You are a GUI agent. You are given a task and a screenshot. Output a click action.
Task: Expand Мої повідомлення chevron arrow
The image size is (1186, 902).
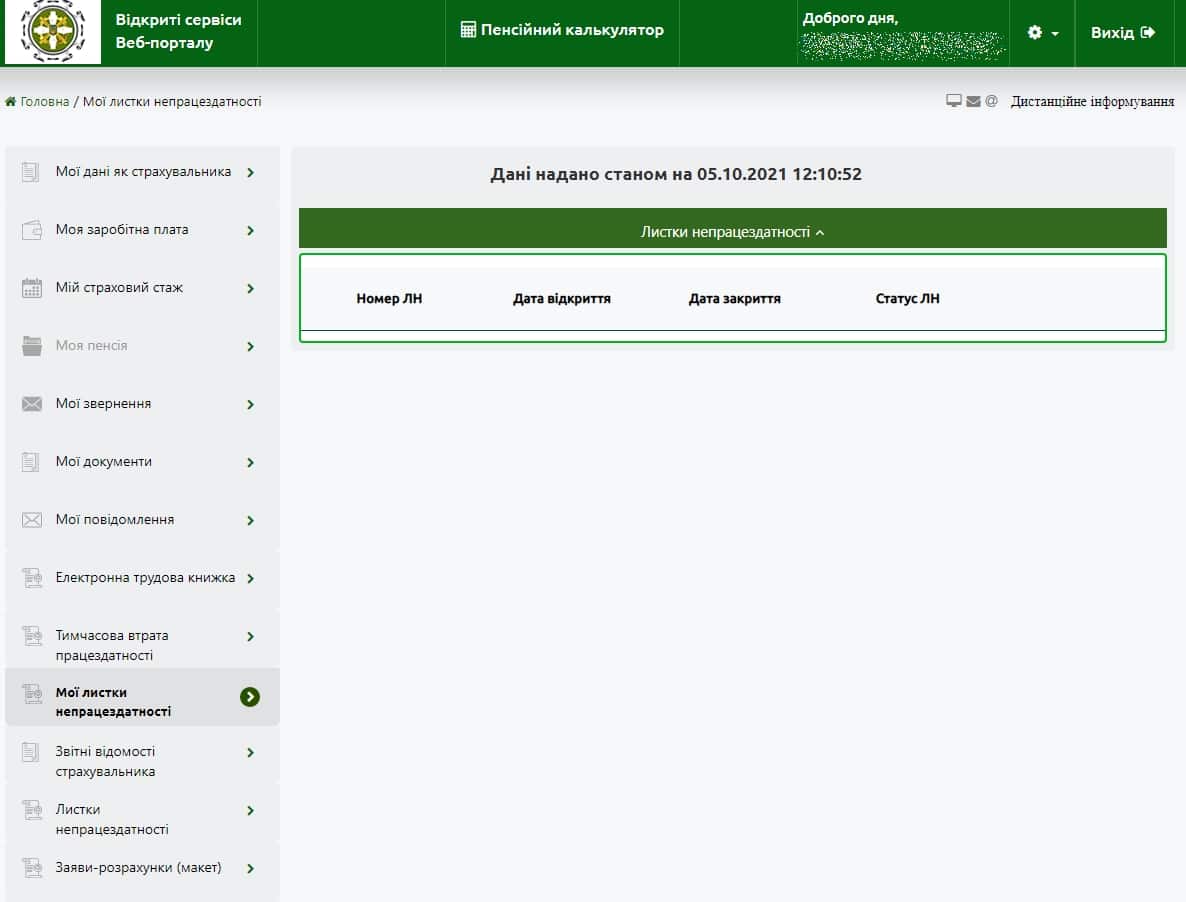(250, 521)
